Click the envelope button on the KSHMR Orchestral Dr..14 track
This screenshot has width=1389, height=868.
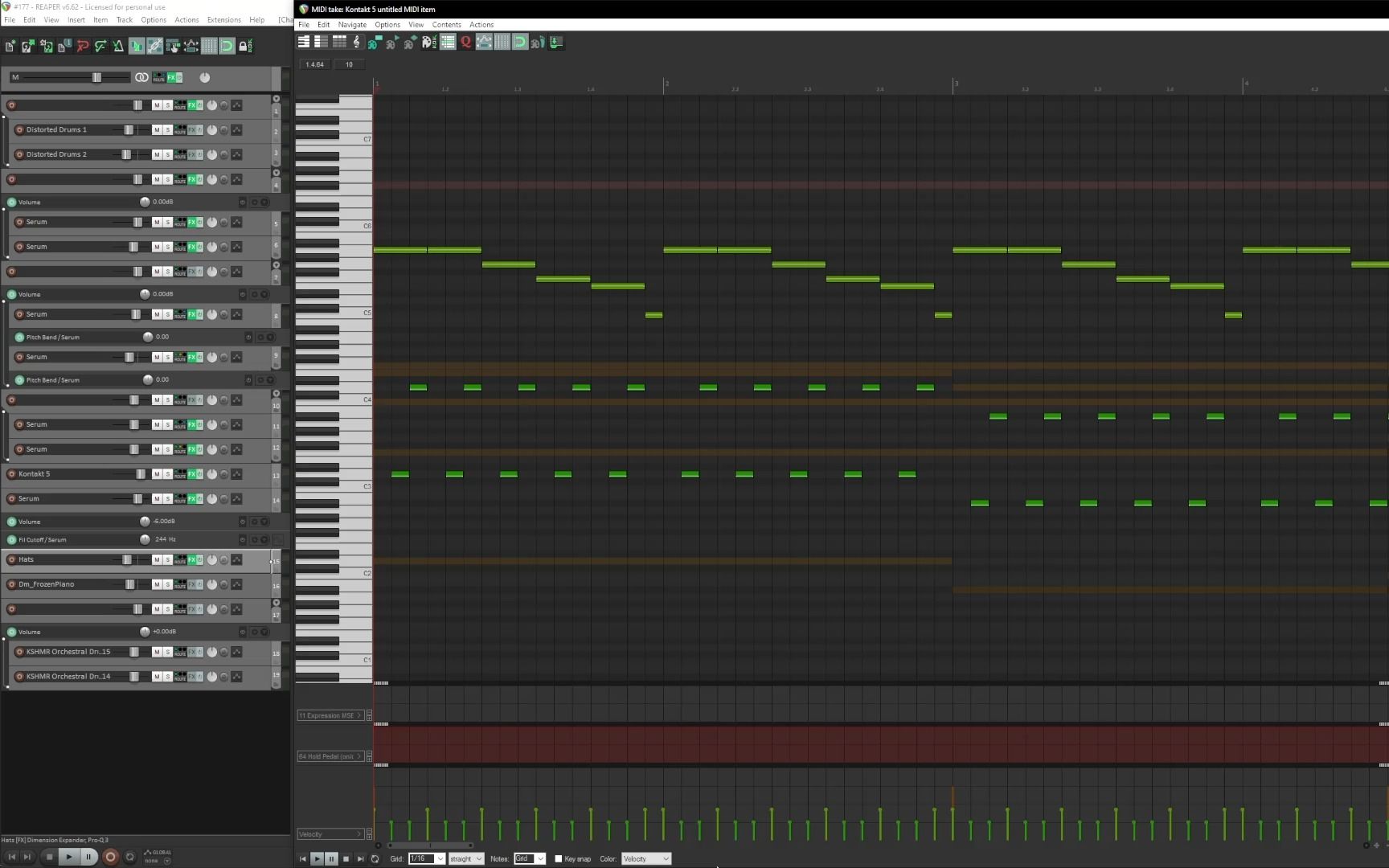click(236, 677)
